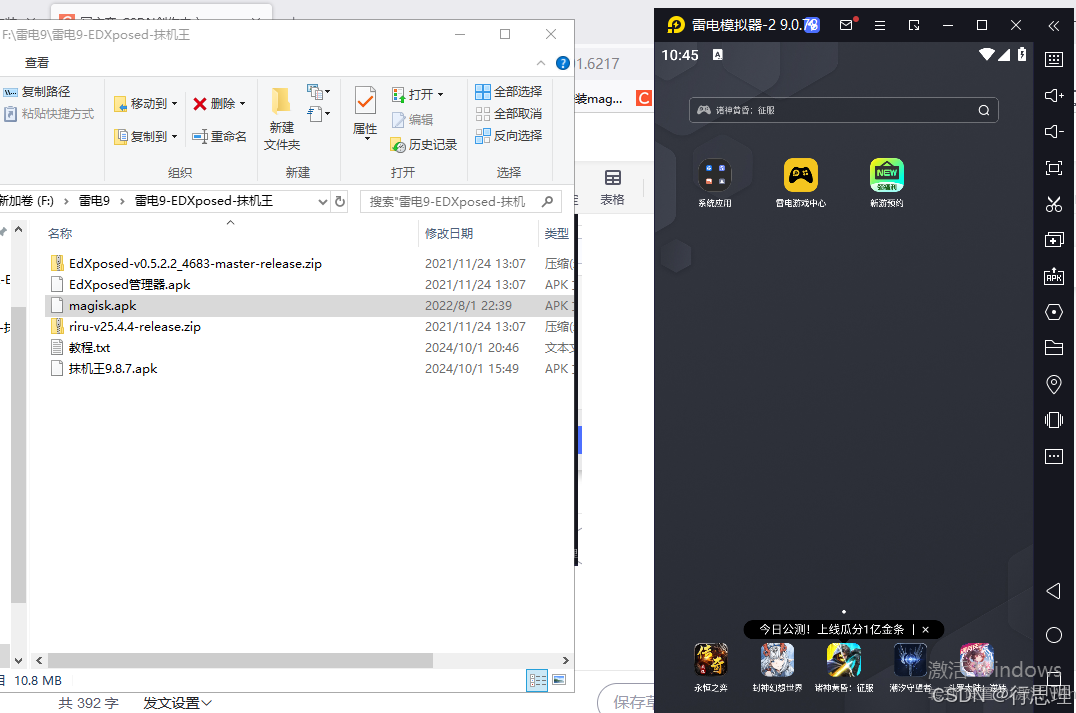Viewport: 1076px width, 713px height.
Task: Click 雷电9 in the address breadcrumb
Action: (94, 201)
